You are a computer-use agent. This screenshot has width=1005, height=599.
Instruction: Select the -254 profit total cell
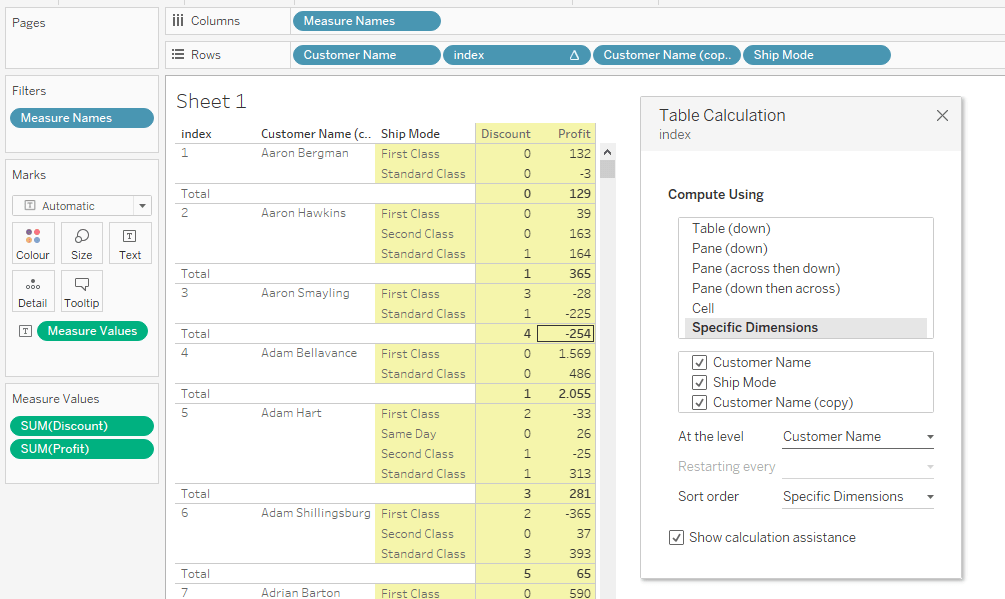(x=566, y=334)
